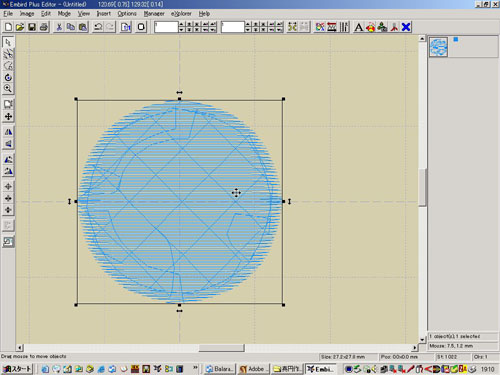Open the Manager menu

154,14
